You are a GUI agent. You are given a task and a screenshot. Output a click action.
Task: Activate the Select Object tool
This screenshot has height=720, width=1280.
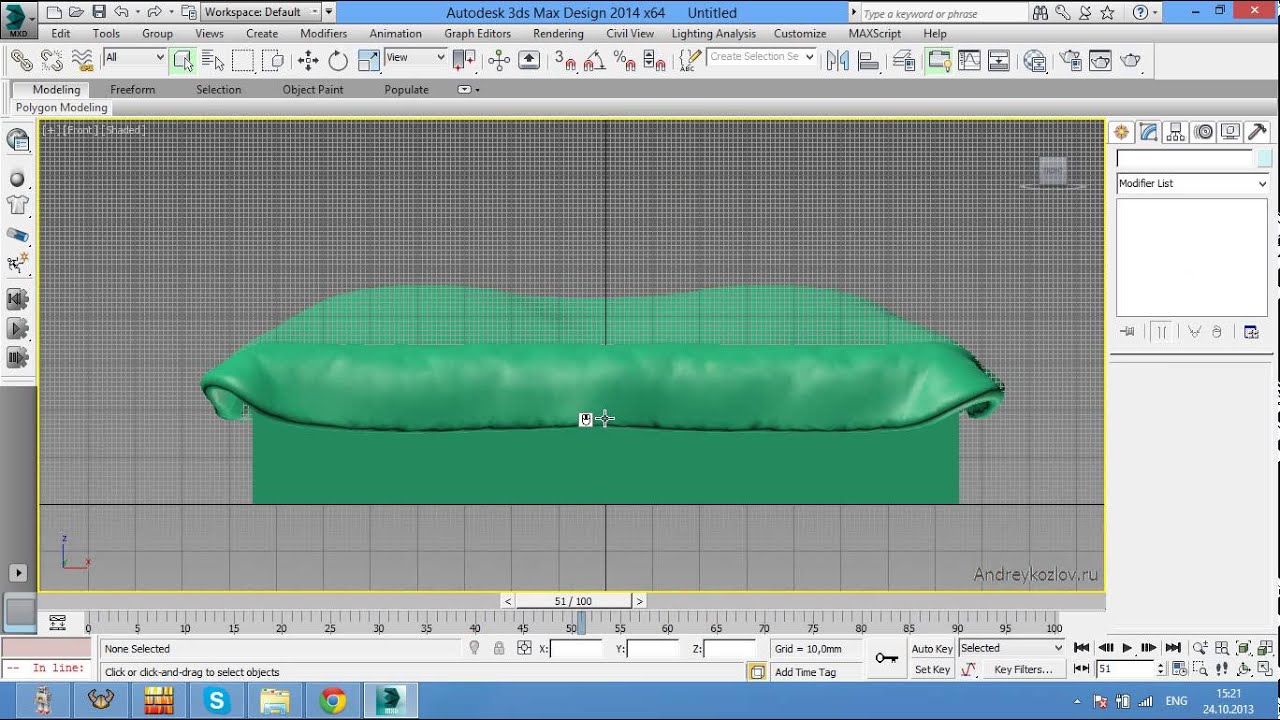coord(182,60)
